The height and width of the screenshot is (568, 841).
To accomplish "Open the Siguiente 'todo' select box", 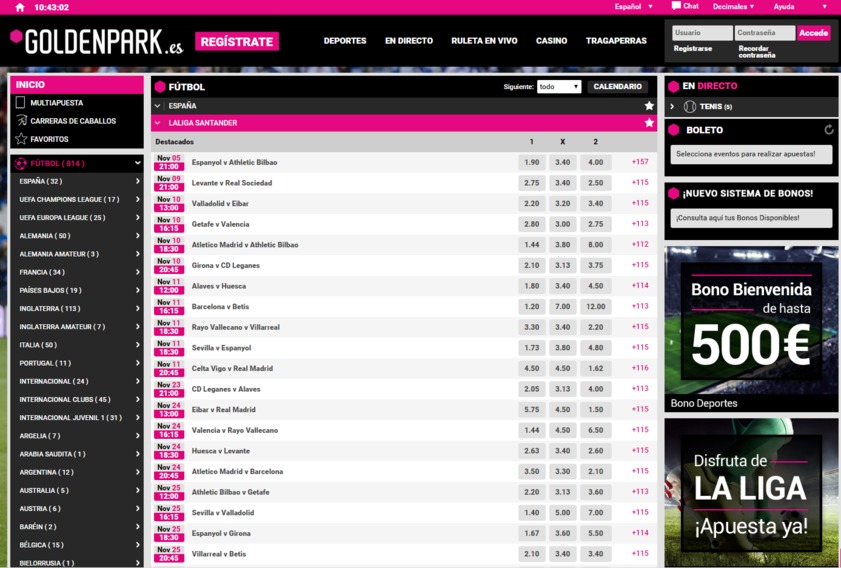I will click(x=559, y=87).
